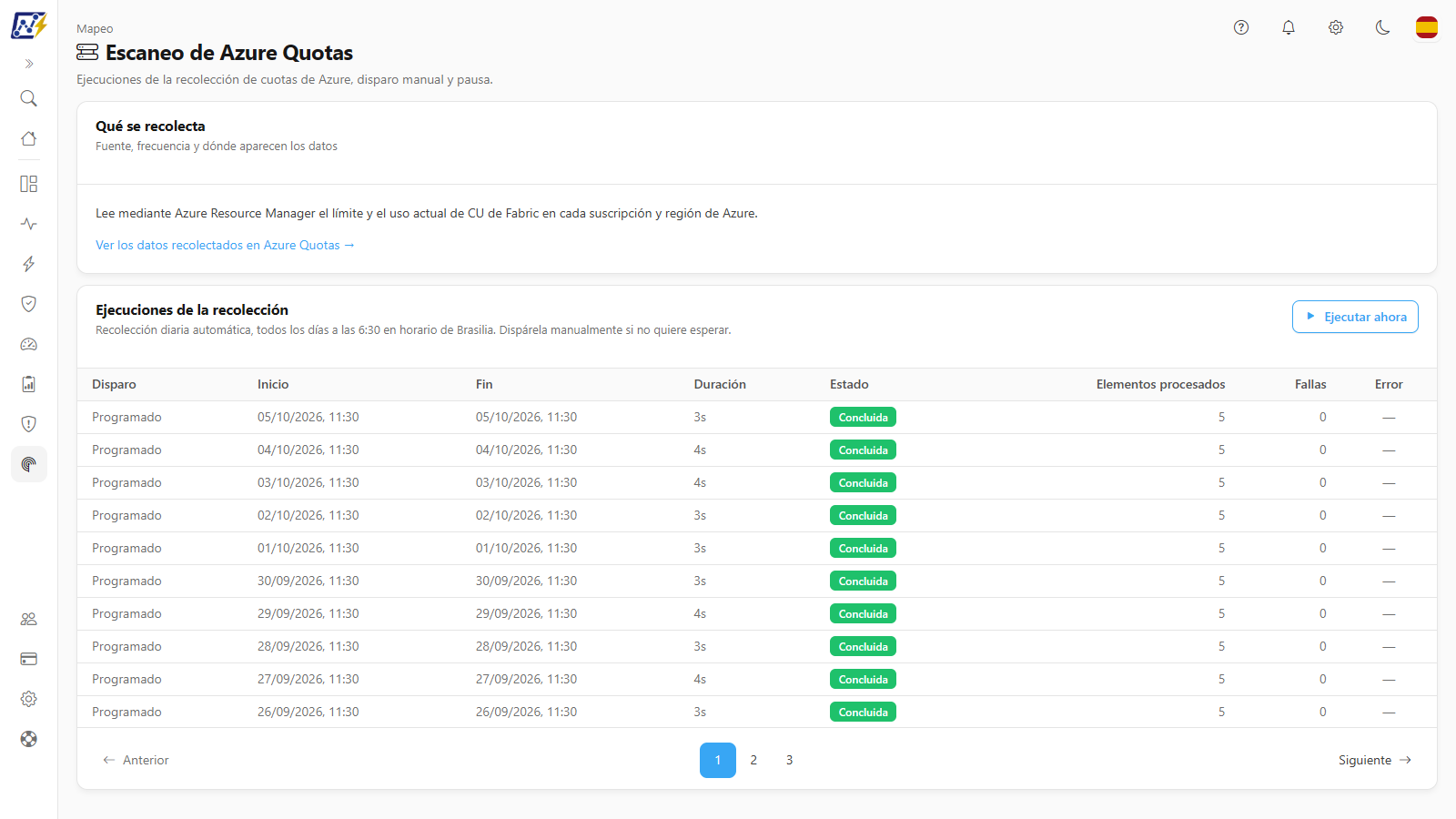The image size is (1456, 819).
Task: Click the Estado column header
Action: [x=849, y=384]
